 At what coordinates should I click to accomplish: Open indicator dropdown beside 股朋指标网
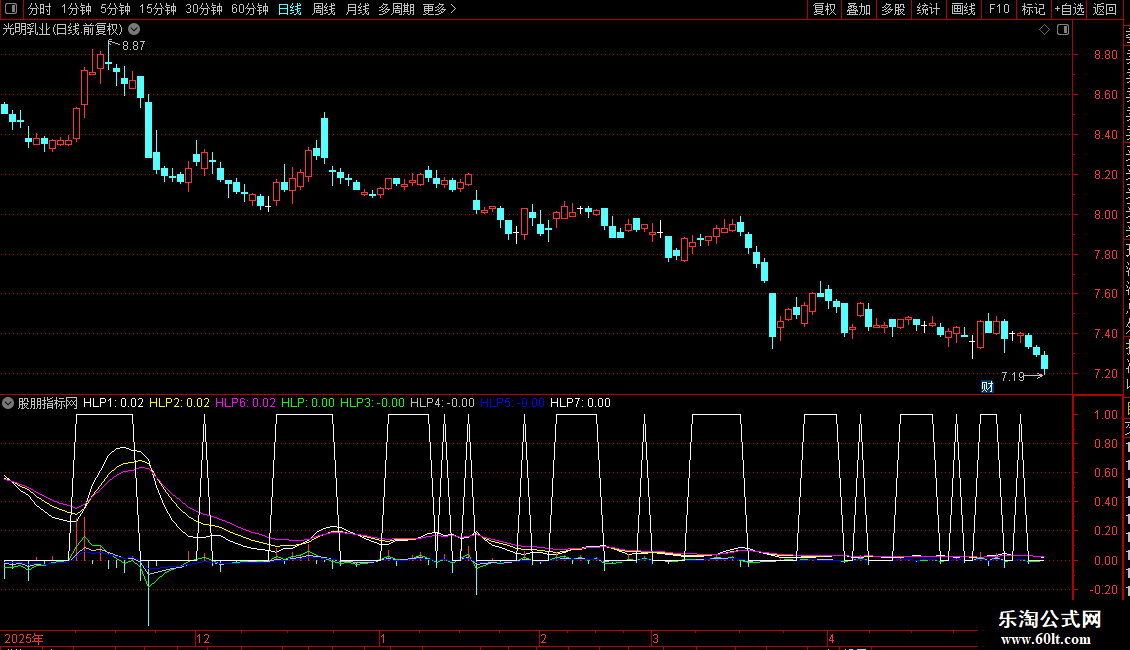(x=8, y=403)
